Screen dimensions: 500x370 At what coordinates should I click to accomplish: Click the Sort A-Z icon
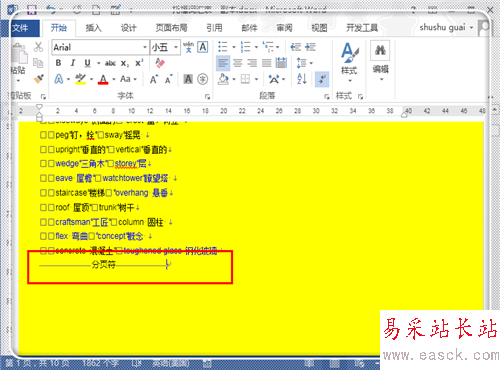click(302, 79)
